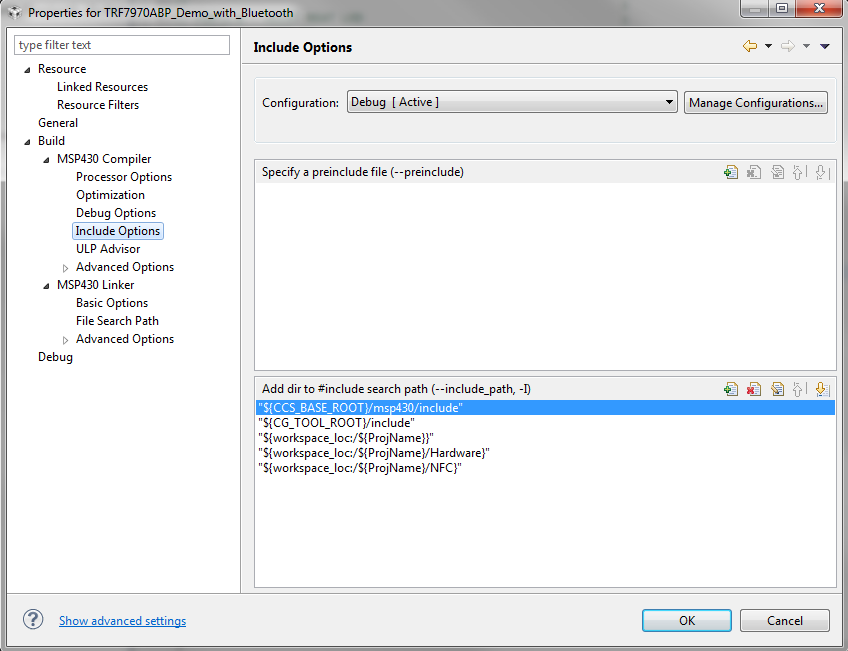Open the ULP Advisor page
The image size is (848, 651).
tap(108, 249)
